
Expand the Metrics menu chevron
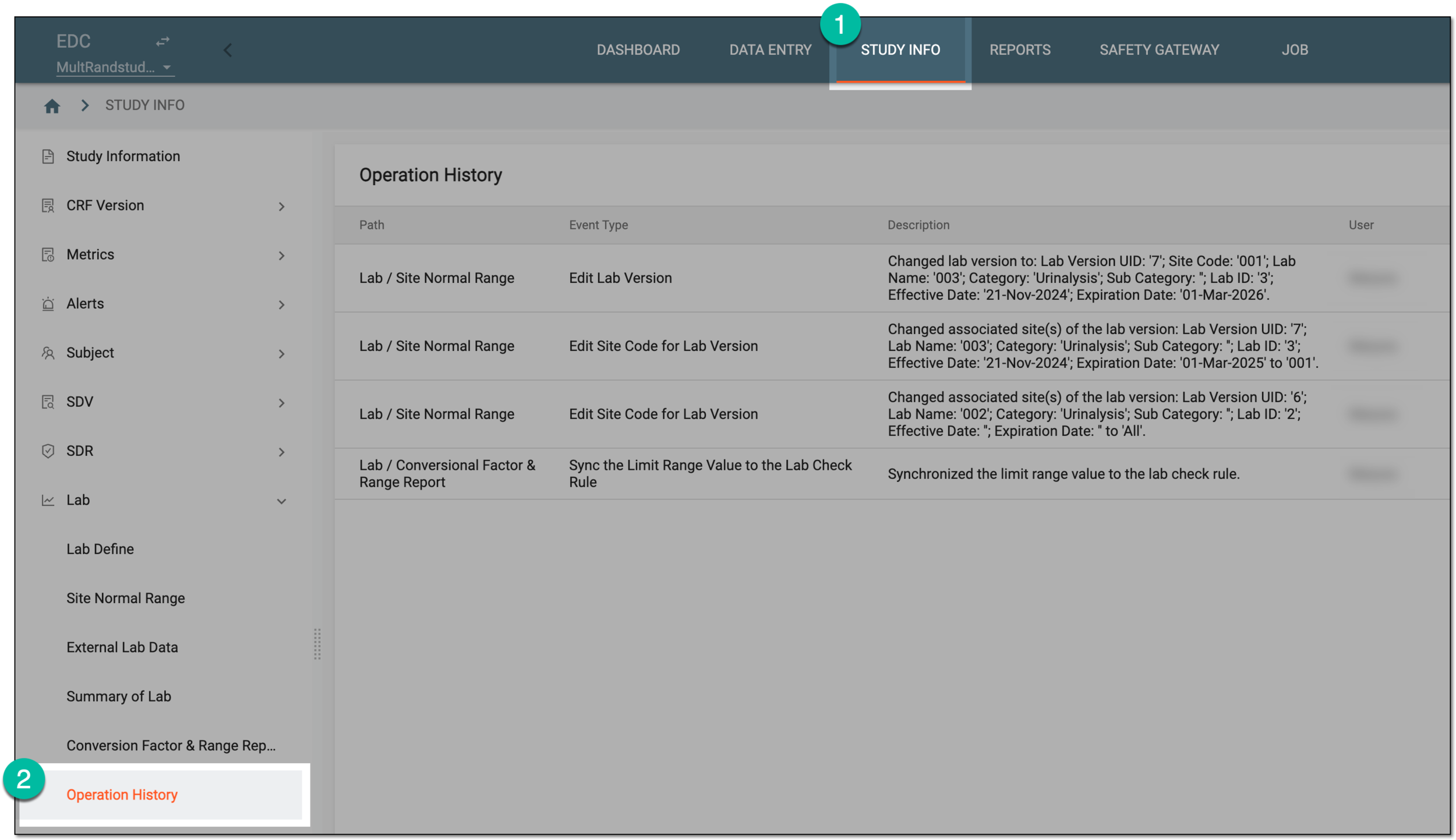point(281,255)
